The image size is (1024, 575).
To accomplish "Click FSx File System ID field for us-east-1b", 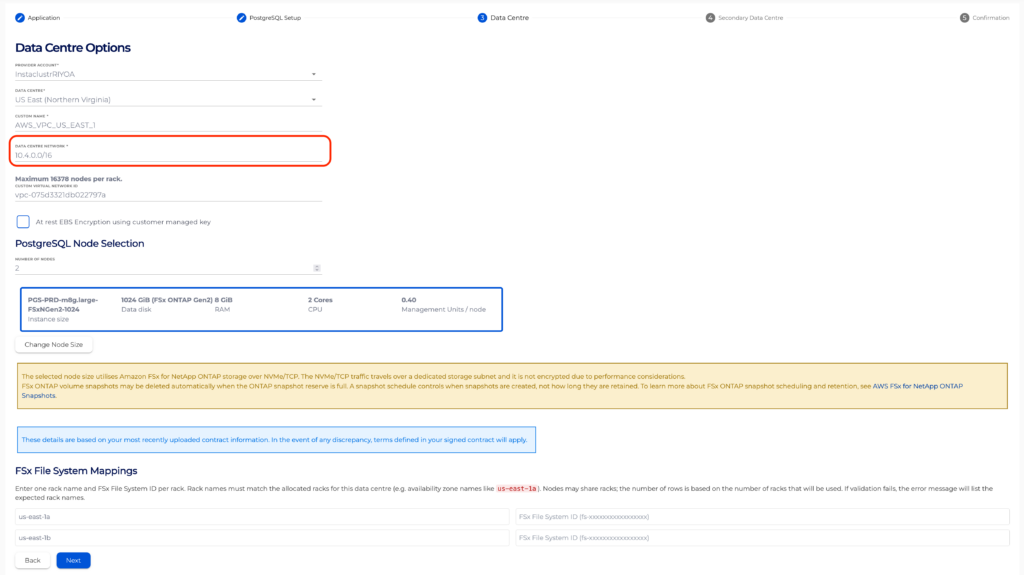I will coord(762,538).
